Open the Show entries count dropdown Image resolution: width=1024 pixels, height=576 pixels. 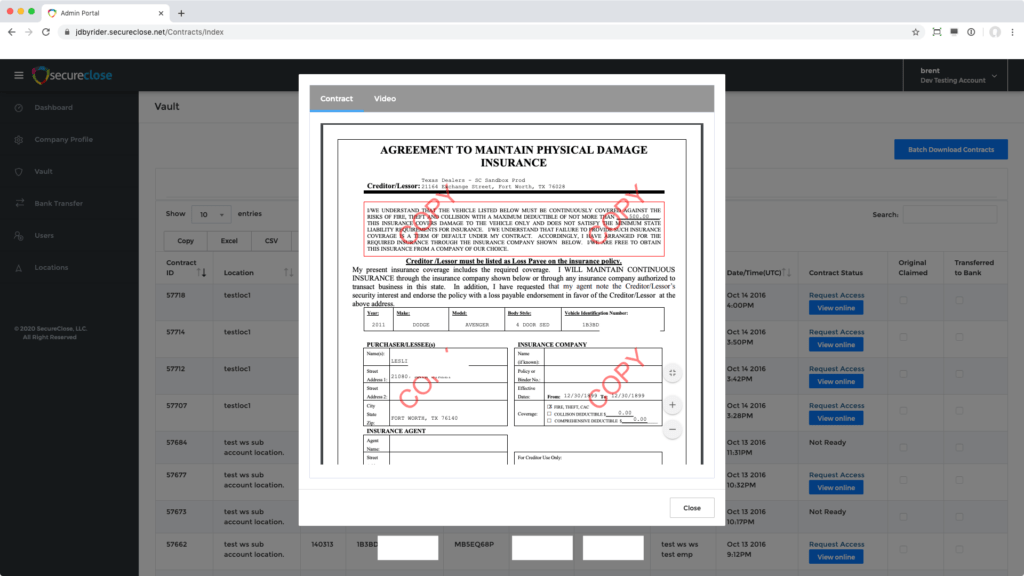(x=210, y=214)
